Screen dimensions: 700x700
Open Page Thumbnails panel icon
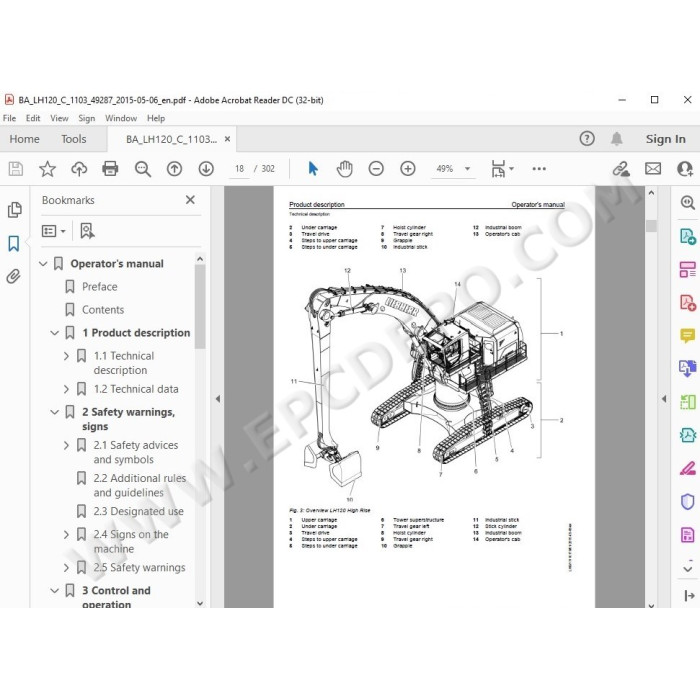(14, 210)
